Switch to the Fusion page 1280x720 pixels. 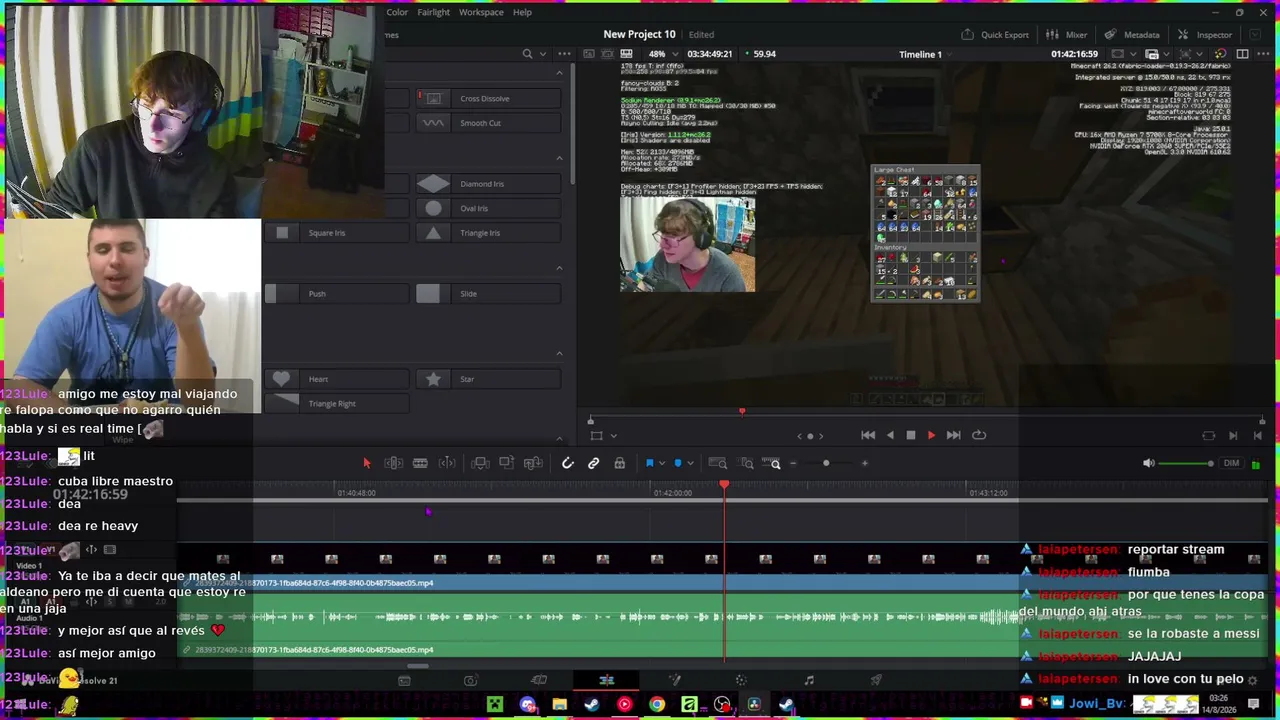674,680
